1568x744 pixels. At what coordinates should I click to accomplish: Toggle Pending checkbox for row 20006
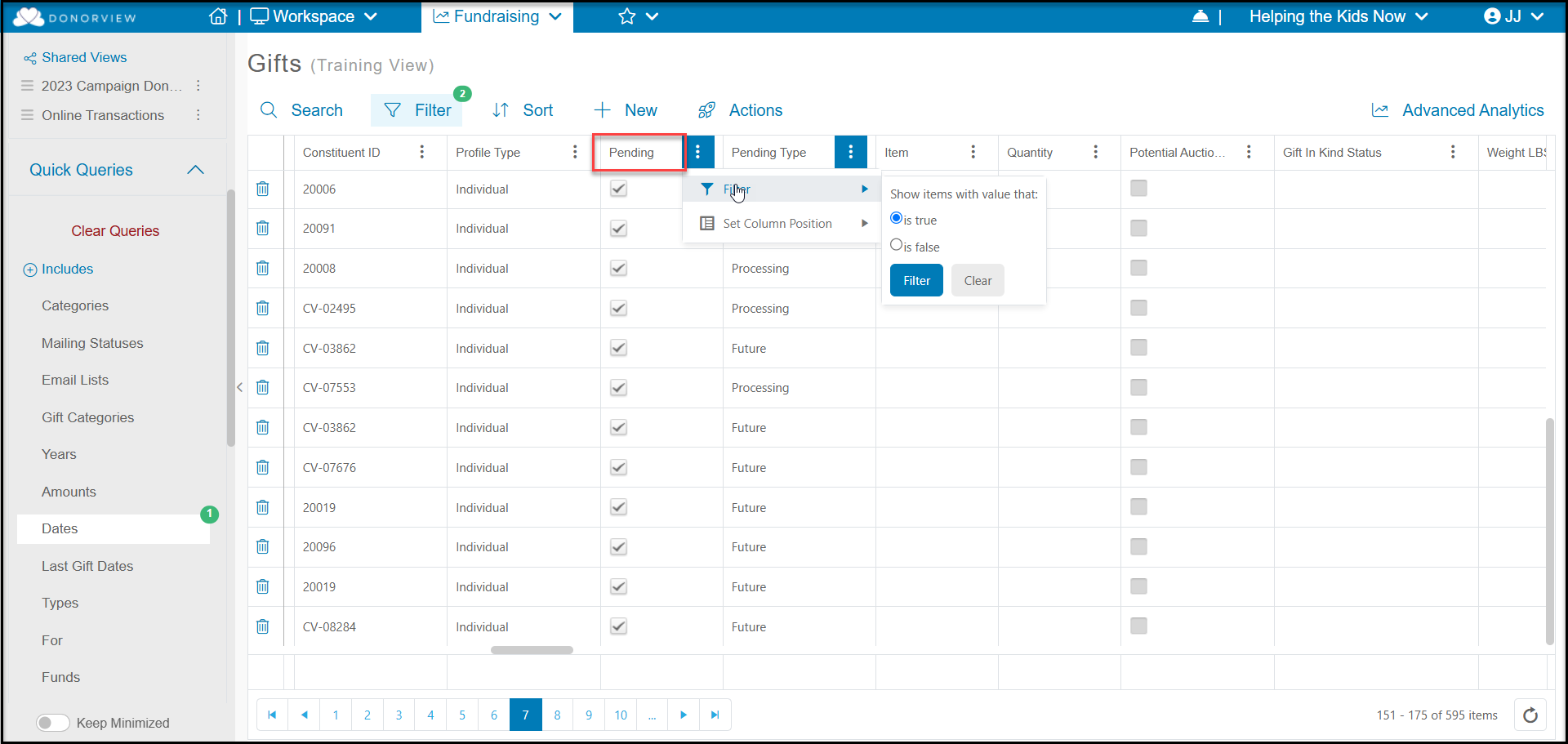coord(619,189)
